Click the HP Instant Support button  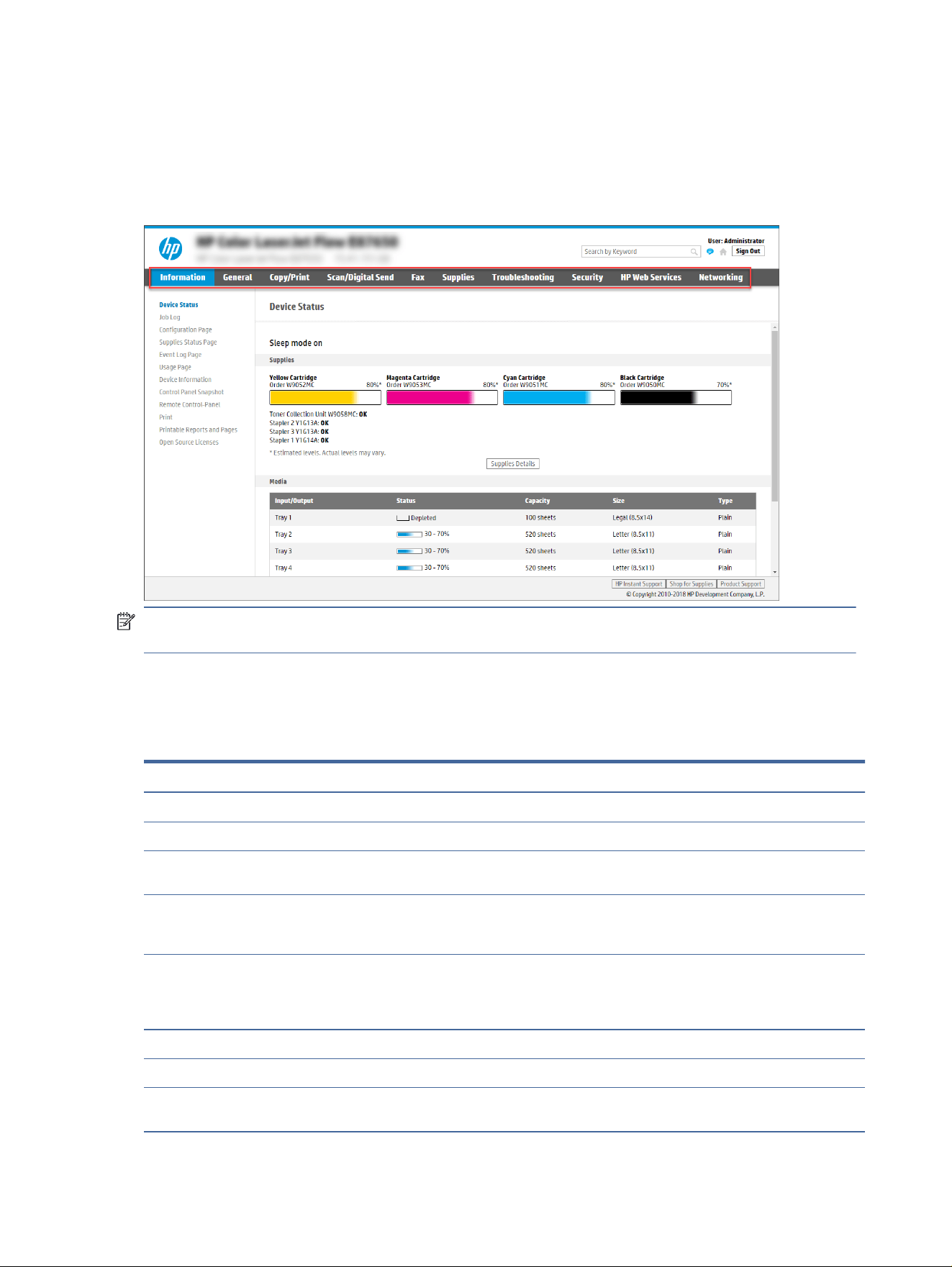coord(638,584)
